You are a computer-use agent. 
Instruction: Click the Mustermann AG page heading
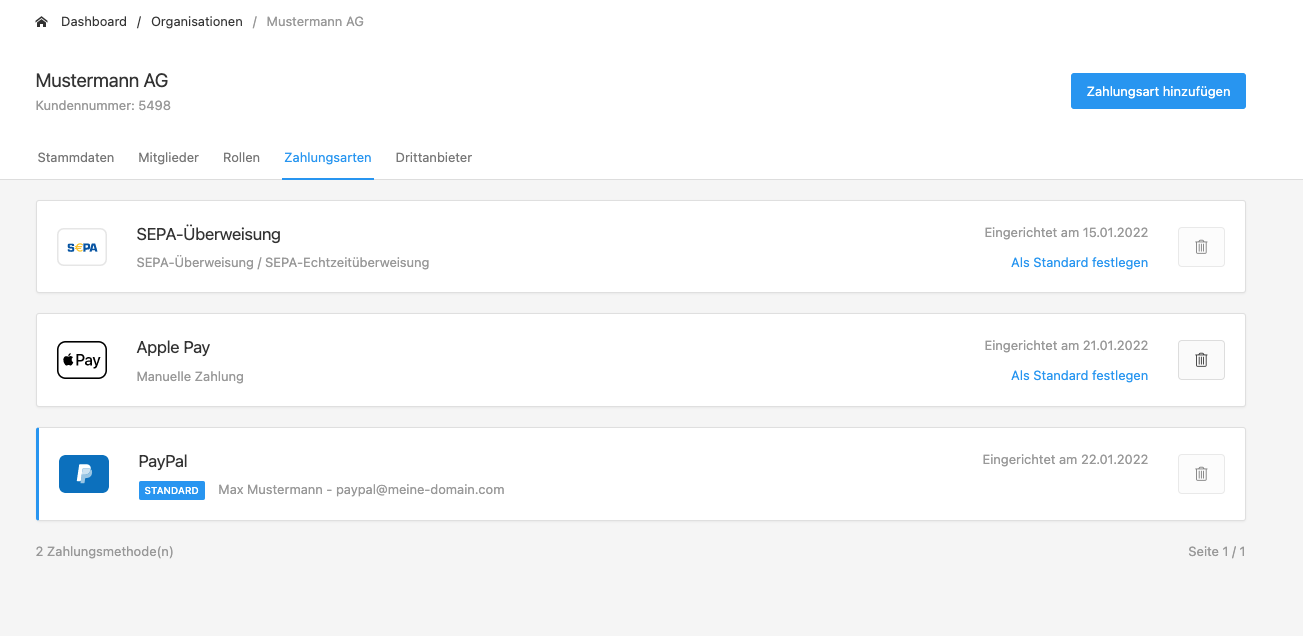point(102,81)
